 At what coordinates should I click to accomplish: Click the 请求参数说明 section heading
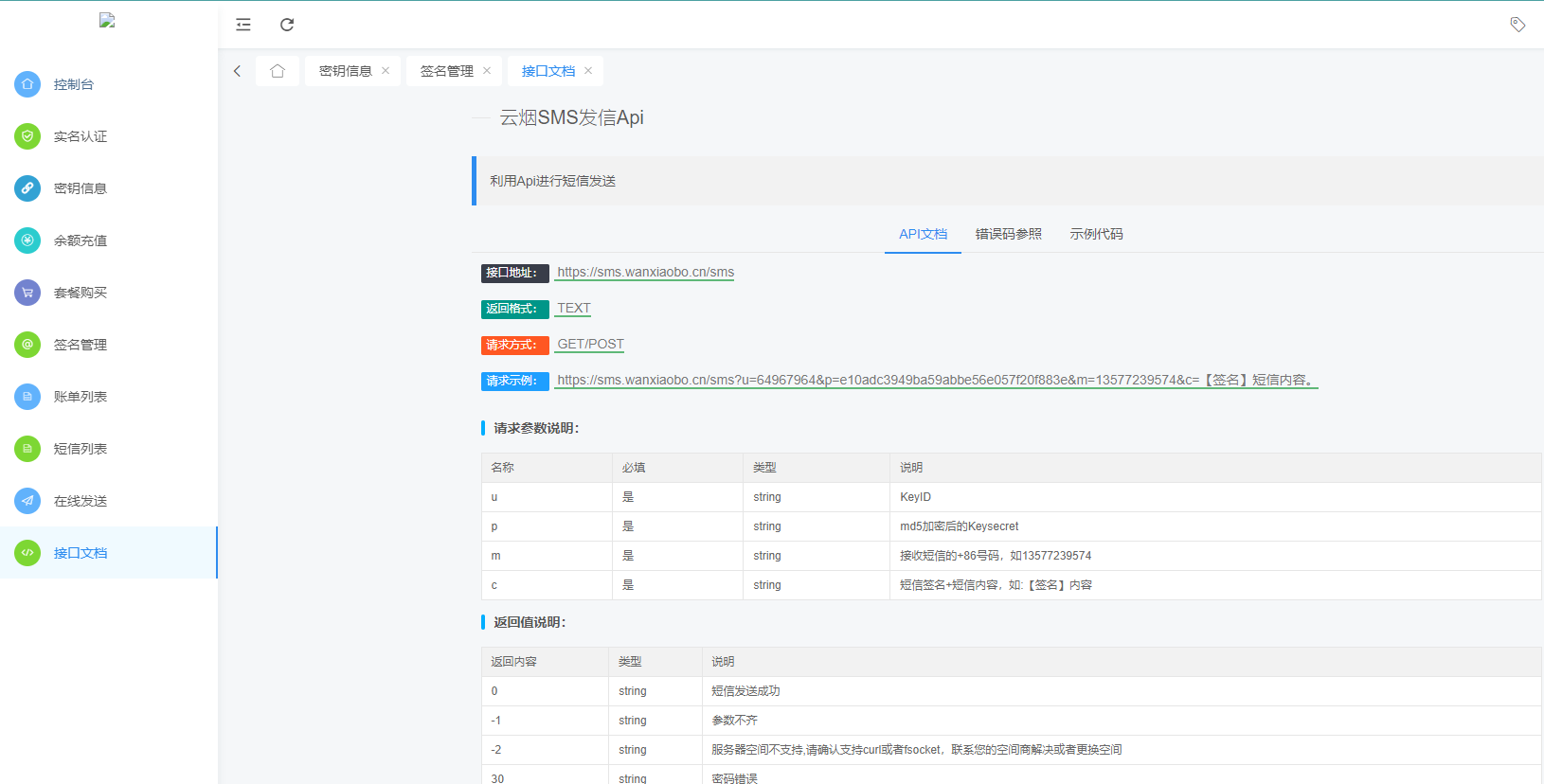(536, 428)
